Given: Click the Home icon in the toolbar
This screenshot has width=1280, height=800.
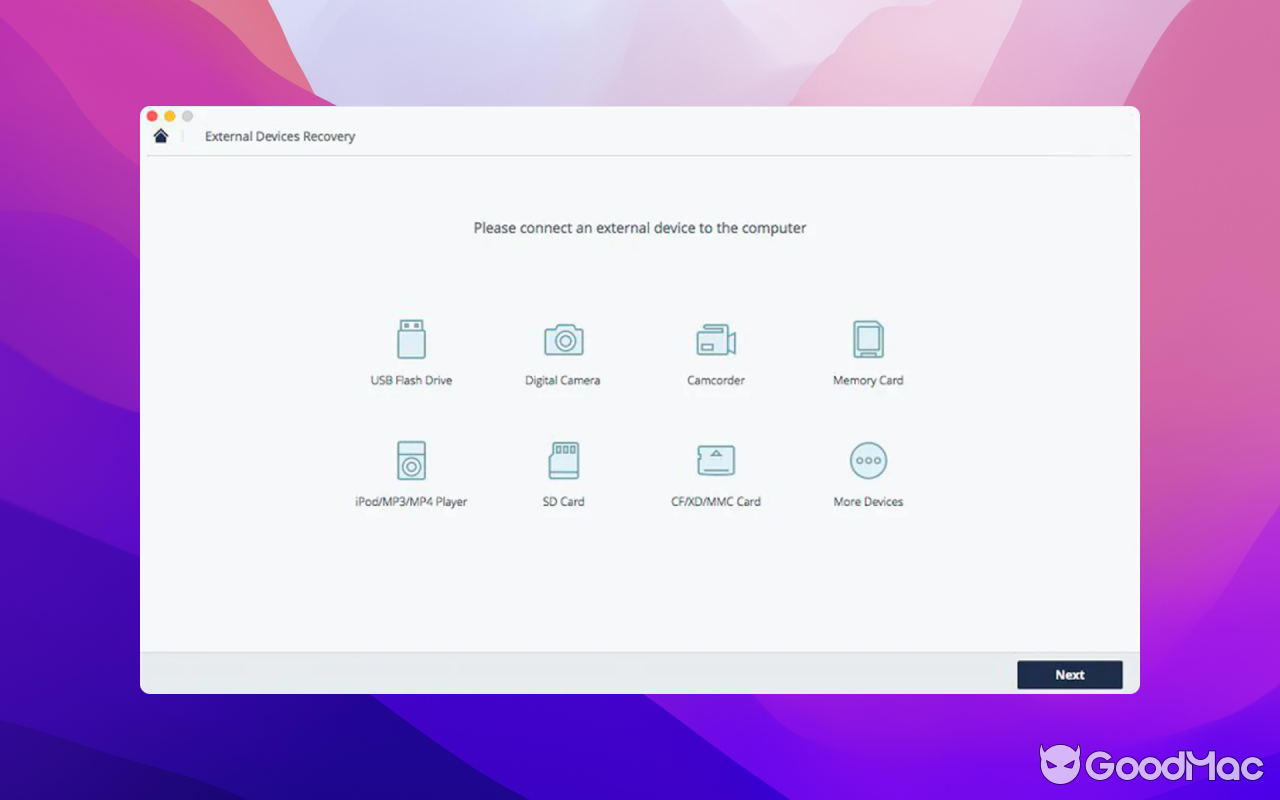Looking at the screenshot, I should (x=160, y=135).
